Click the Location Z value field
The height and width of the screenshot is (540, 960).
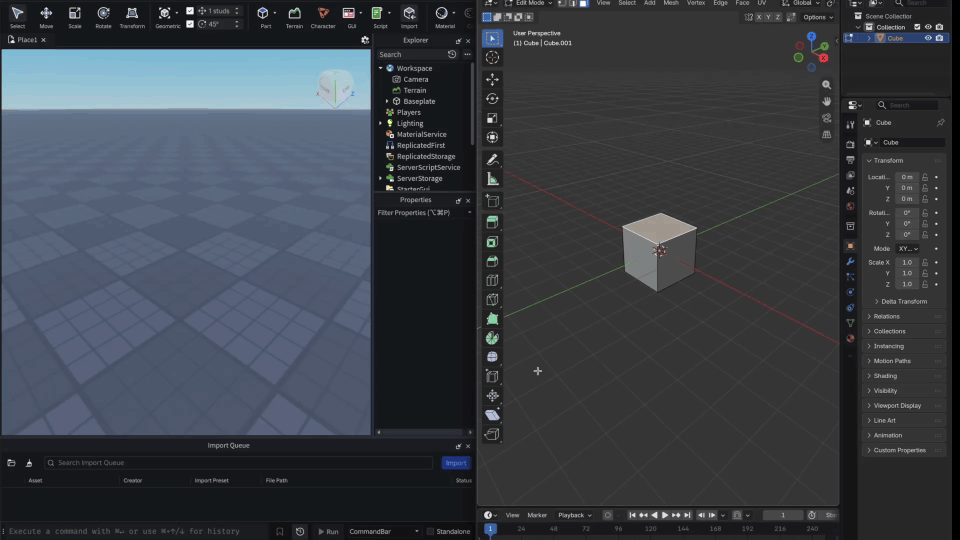point(907,199)
